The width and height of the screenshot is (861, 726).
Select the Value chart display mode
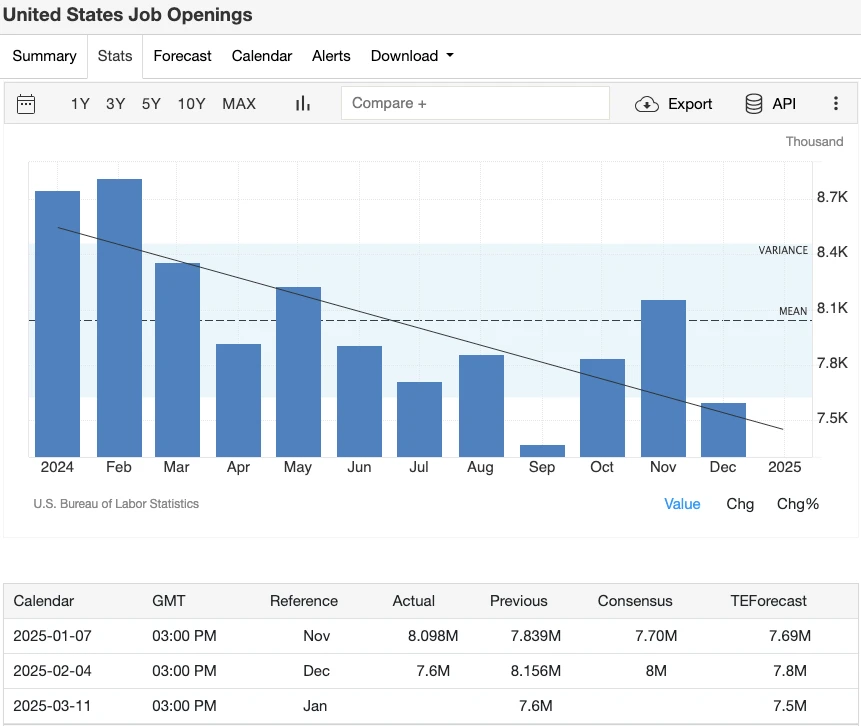point(682,504)
